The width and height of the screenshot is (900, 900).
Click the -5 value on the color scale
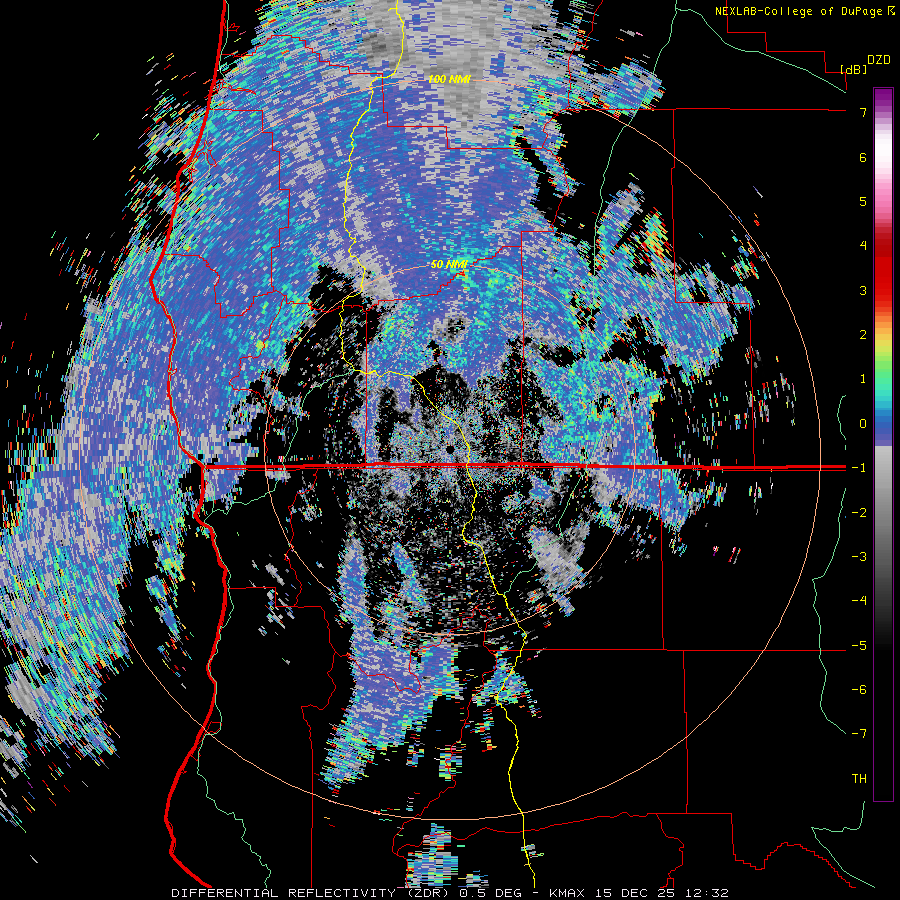point(859,646)
